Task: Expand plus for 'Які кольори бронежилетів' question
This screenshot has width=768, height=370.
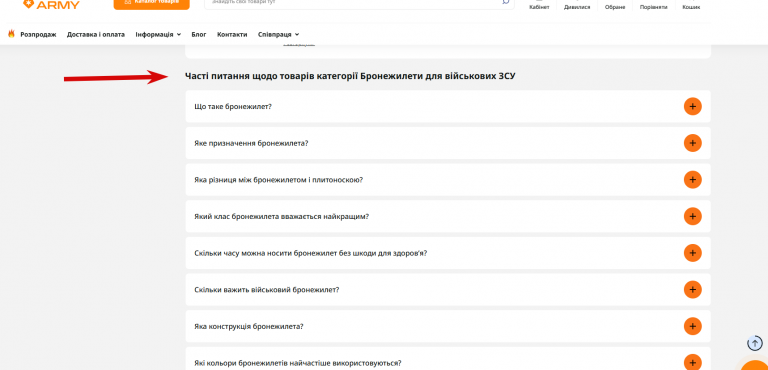Action: click(693, 363)
